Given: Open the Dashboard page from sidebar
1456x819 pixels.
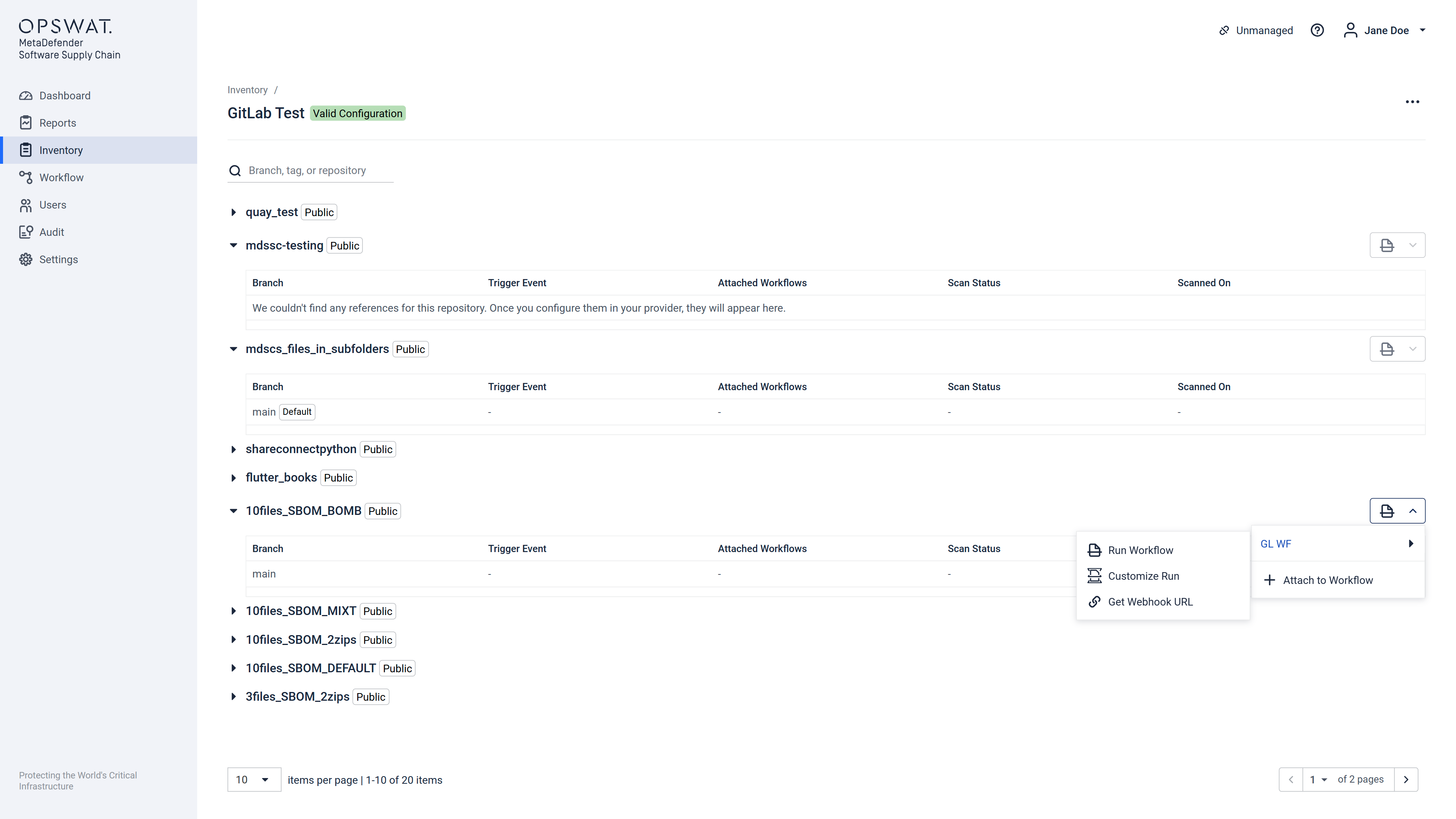Looking at the screenshot, I should coord(64,96).
